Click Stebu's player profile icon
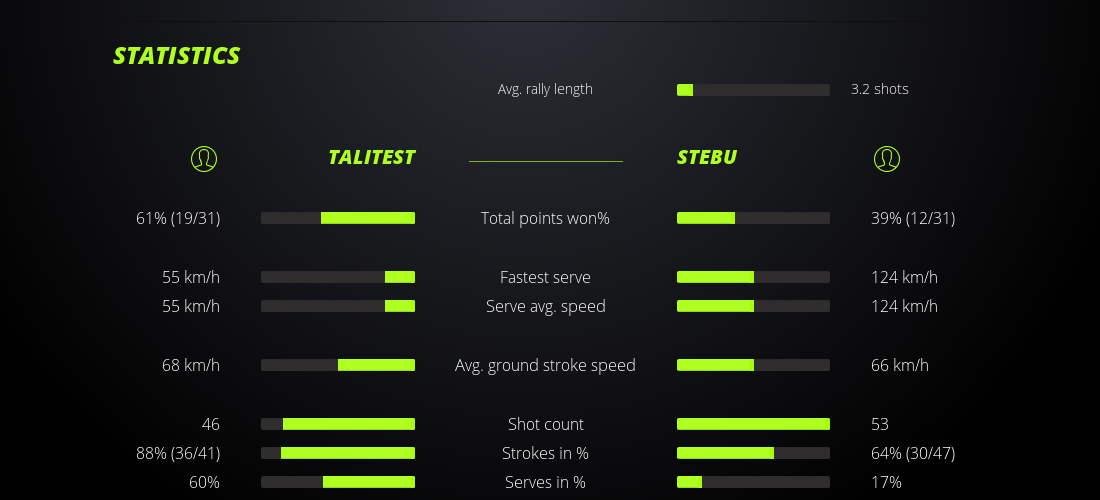1100x500 pixels. [x=887, y=158]
